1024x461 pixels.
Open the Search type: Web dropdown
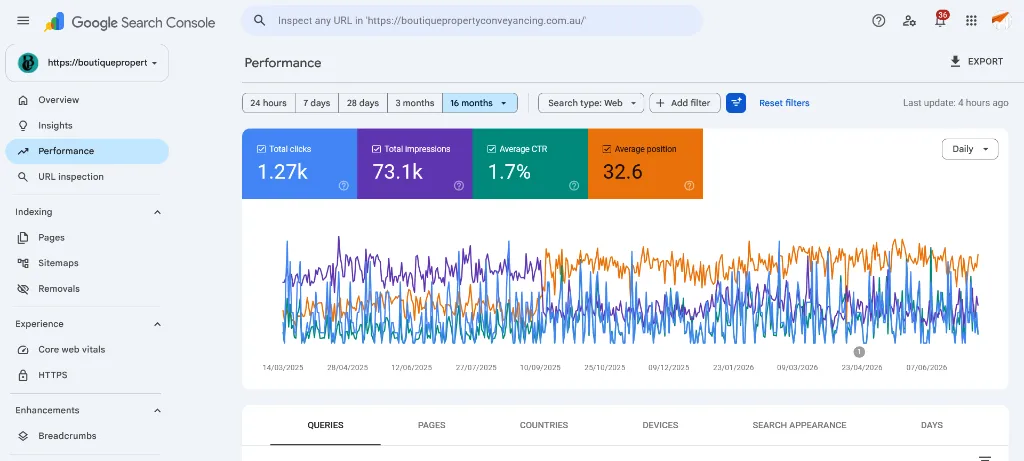[x=591, y=103]
